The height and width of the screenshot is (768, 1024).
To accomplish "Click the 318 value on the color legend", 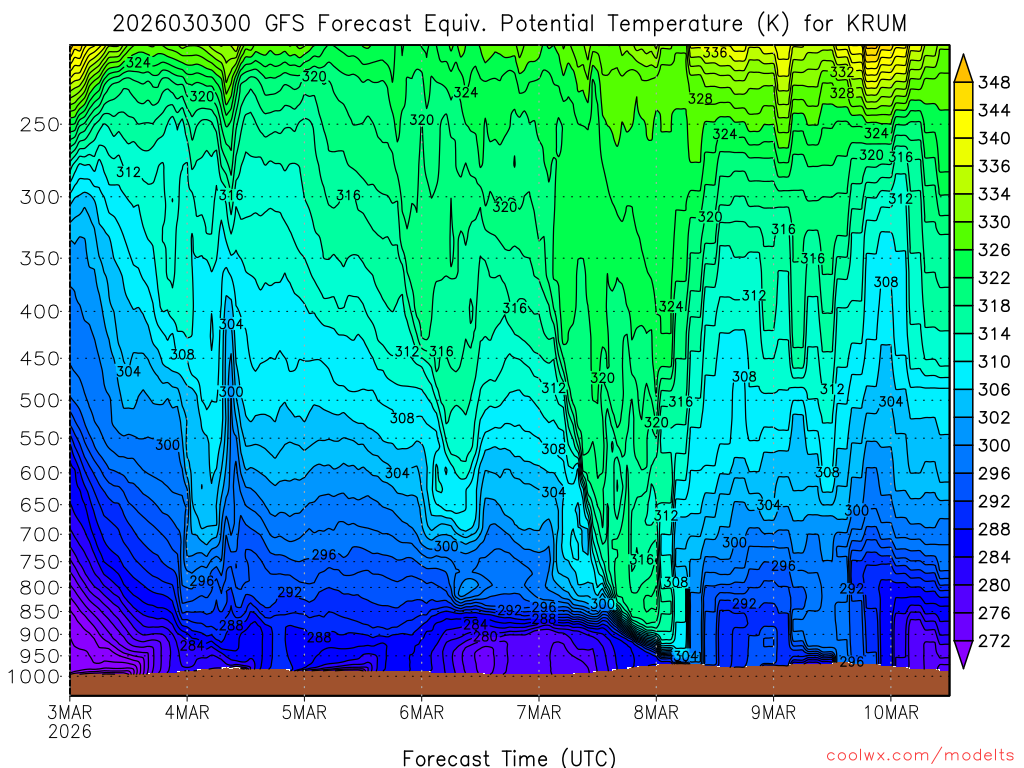I will coord(994,306).
